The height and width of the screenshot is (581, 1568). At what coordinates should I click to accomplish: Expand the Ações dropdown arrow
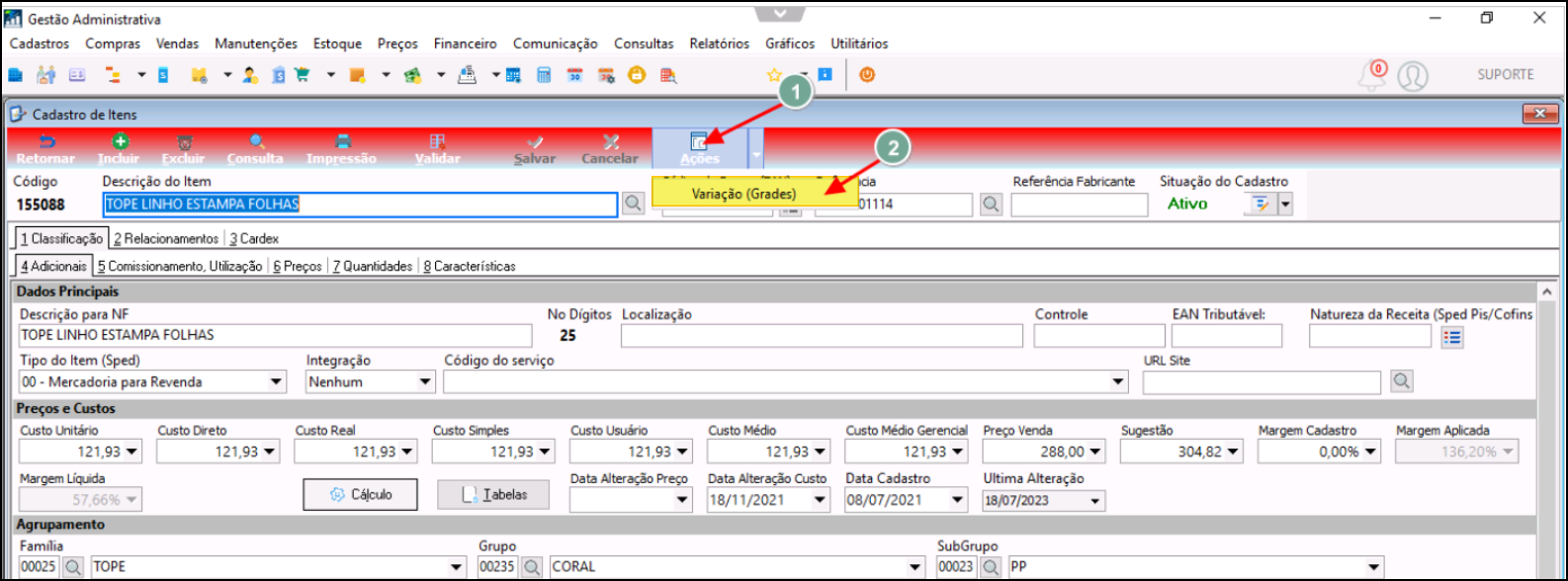coord(756,148)
